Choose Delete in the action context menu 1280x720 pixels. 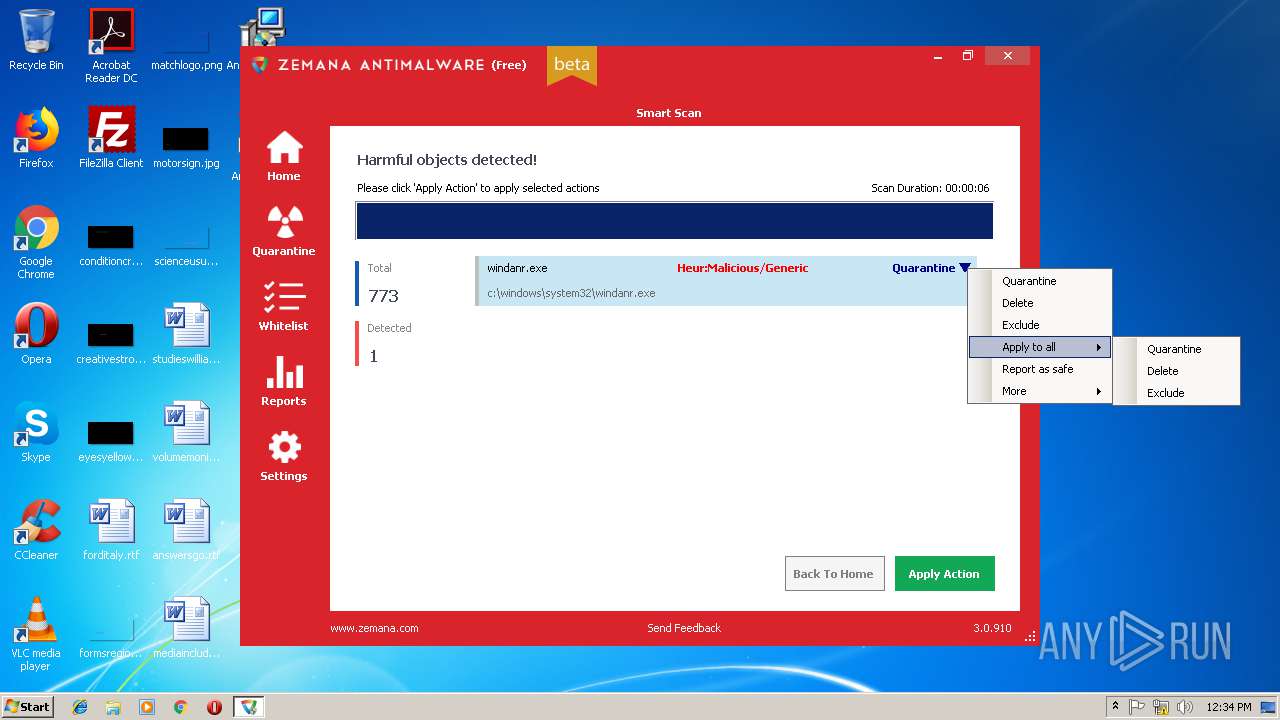[1018, 303]
